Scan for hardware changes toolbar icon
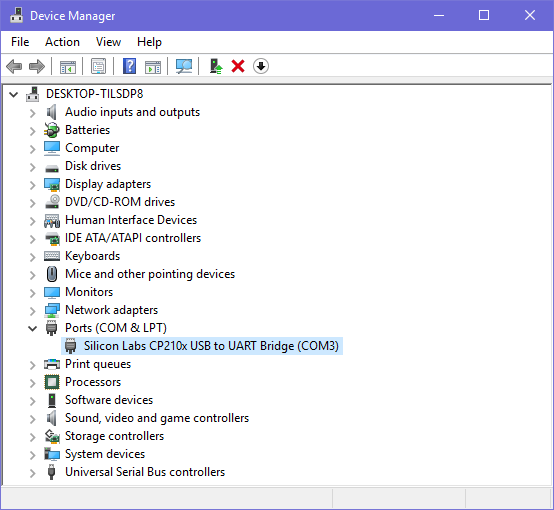554x510 pixels. click(184, 66)
